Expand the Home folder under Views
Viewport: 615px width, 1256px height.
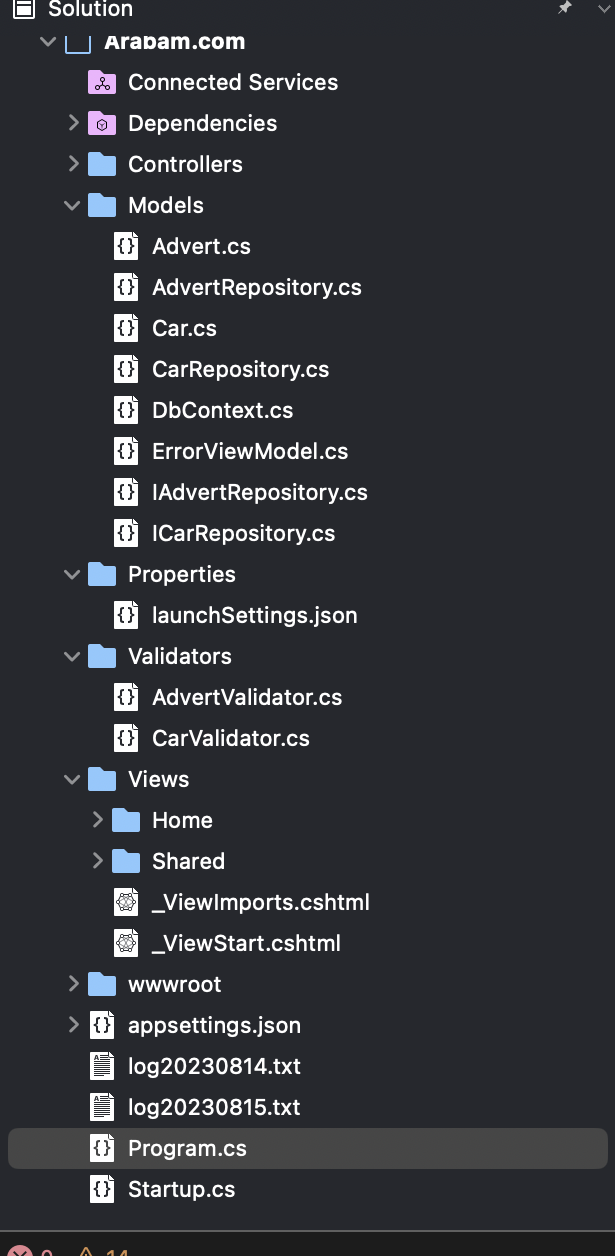[97, 820]
